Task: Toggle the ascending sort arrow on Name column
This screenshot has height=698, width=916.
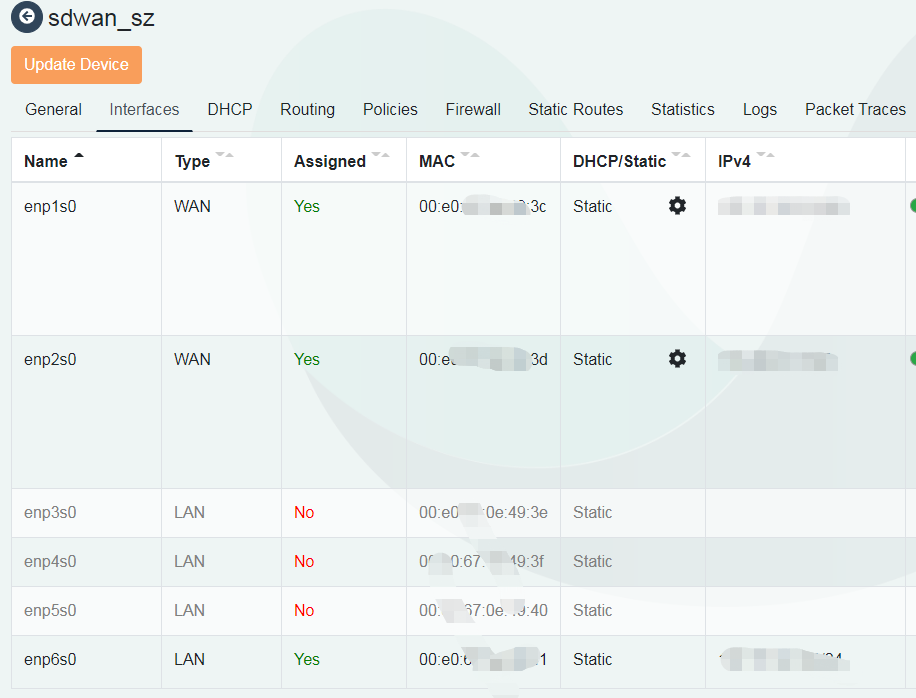Action: 79,155
